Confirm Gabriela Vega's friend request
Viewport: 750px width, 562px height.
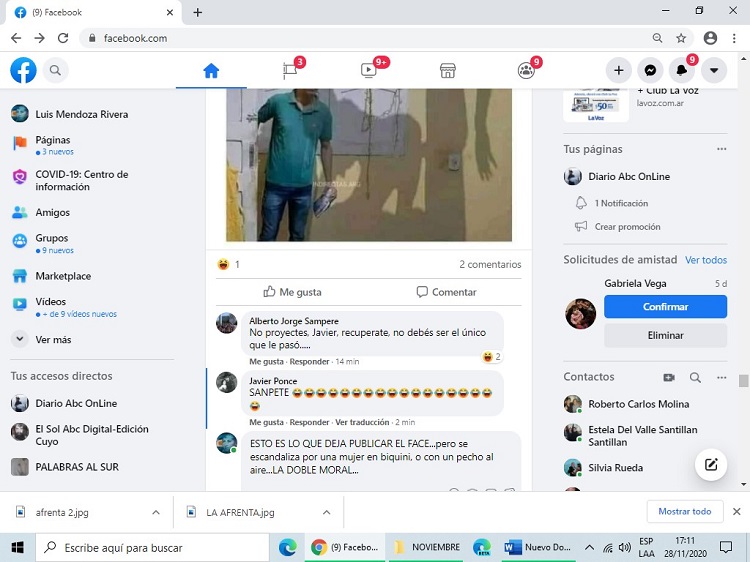point(665,307)
